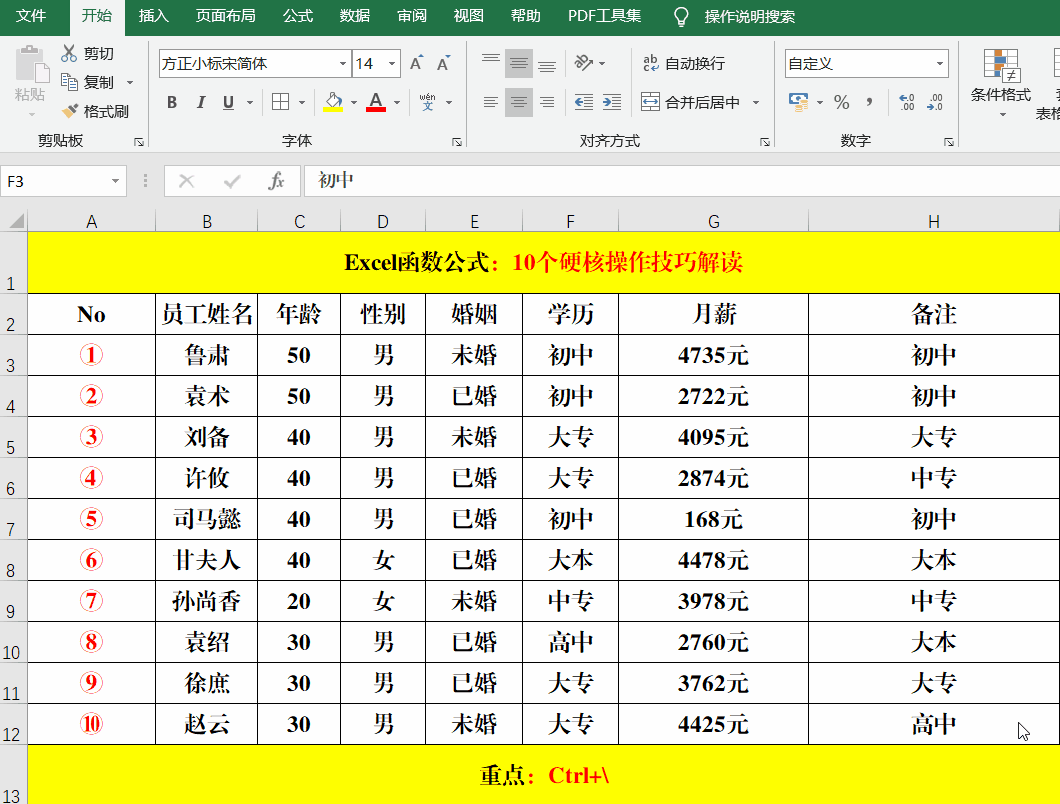Open the 自定义 number format dropdown

point(937,63)
